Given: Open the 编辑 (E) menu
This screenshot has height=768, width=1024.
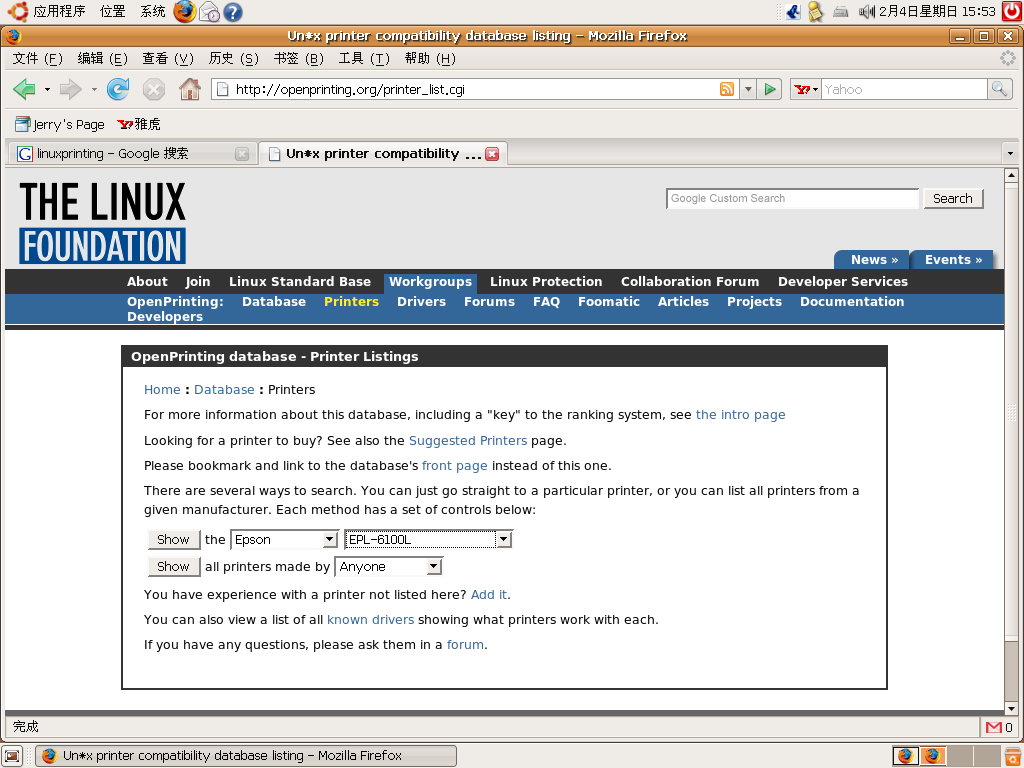Looking at the screenshot, I should click(103, 59).
